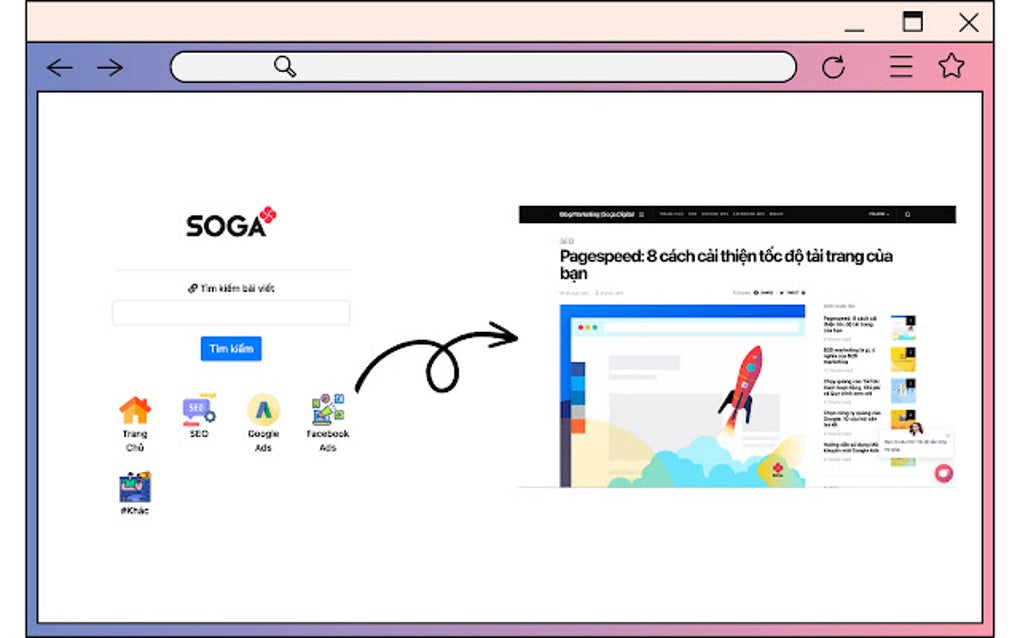Navigate back using the back arrow
Image resolution: width=1020 pixels, height=638 pixels.
59,67
